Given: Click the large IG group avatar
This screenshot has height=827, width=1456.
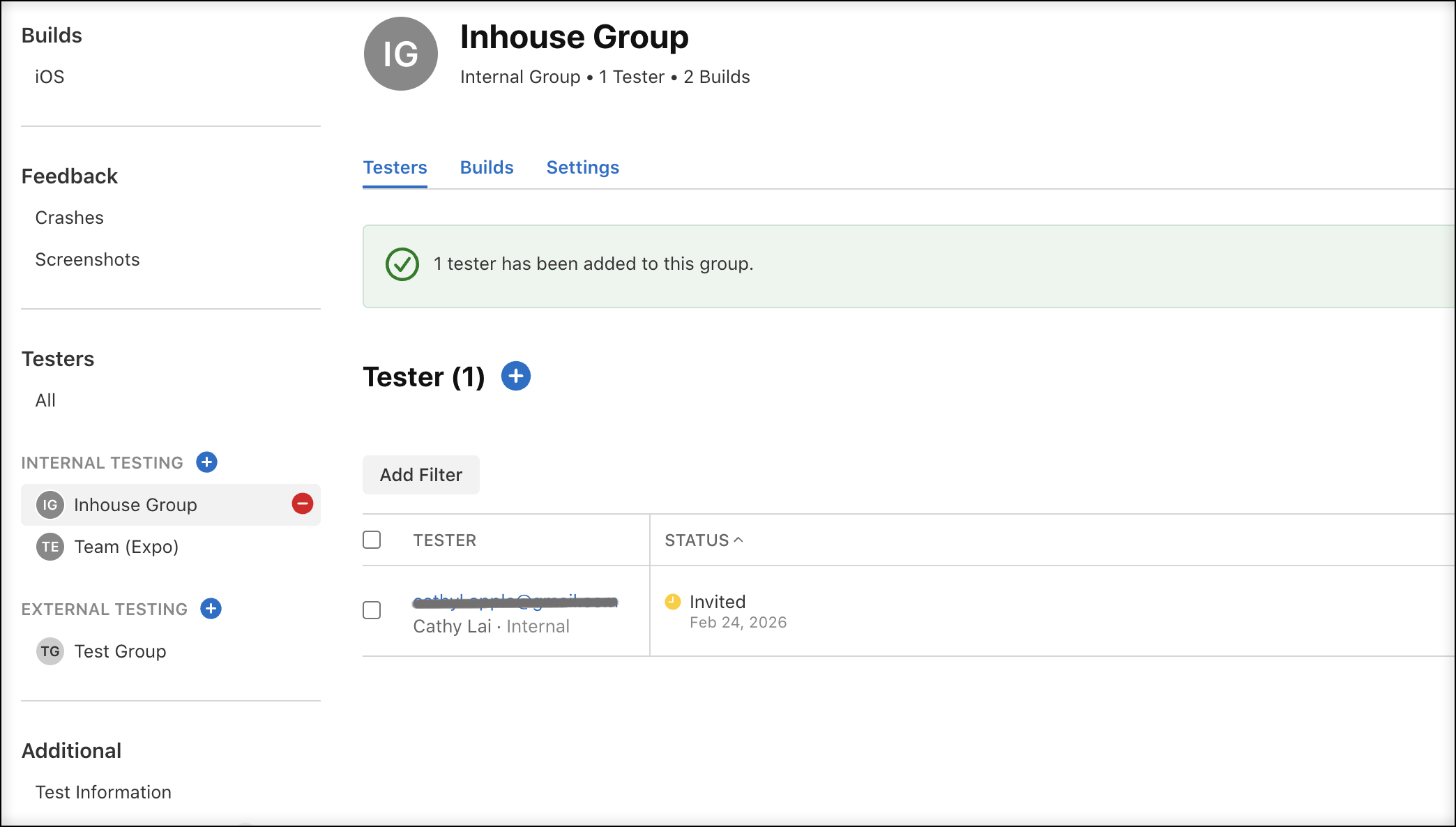Looking at the screenshot, I should click(x=400, y=54).
